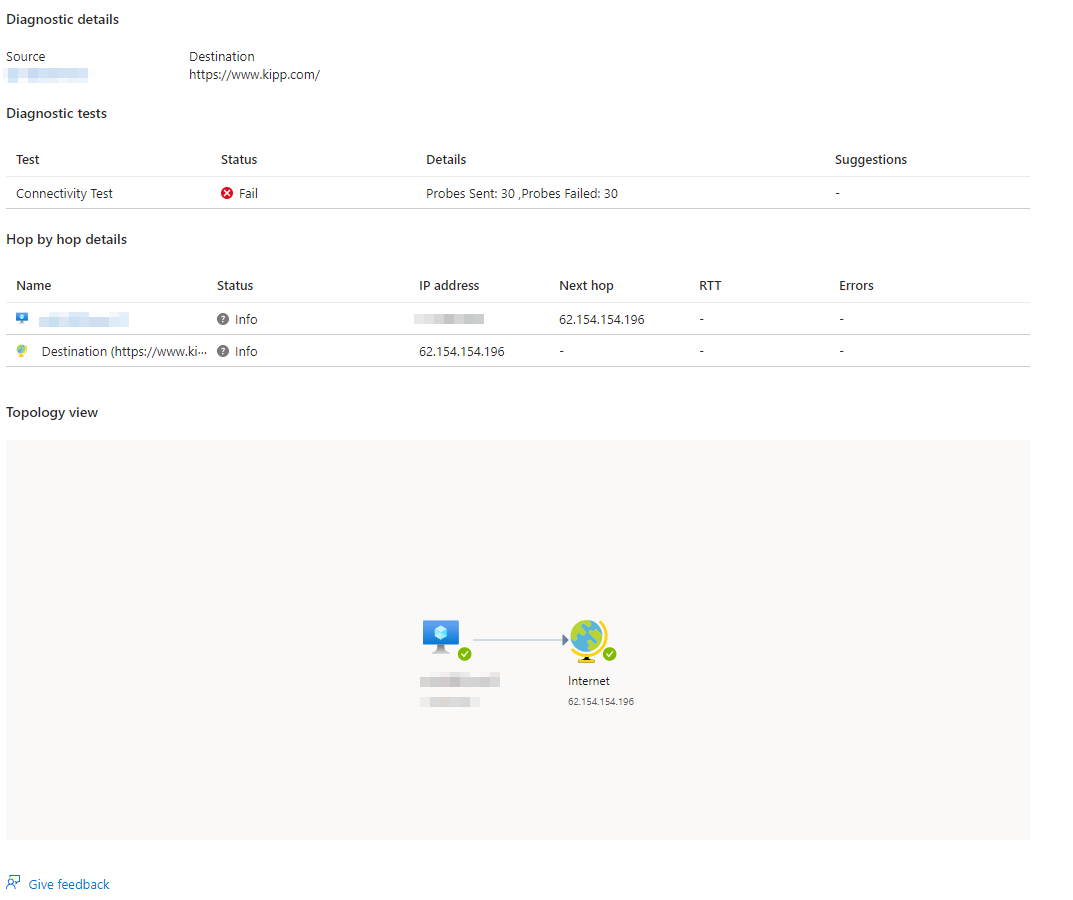
Task: Click Destination row IP address 62.154.154.196
Action: point(462,352)
